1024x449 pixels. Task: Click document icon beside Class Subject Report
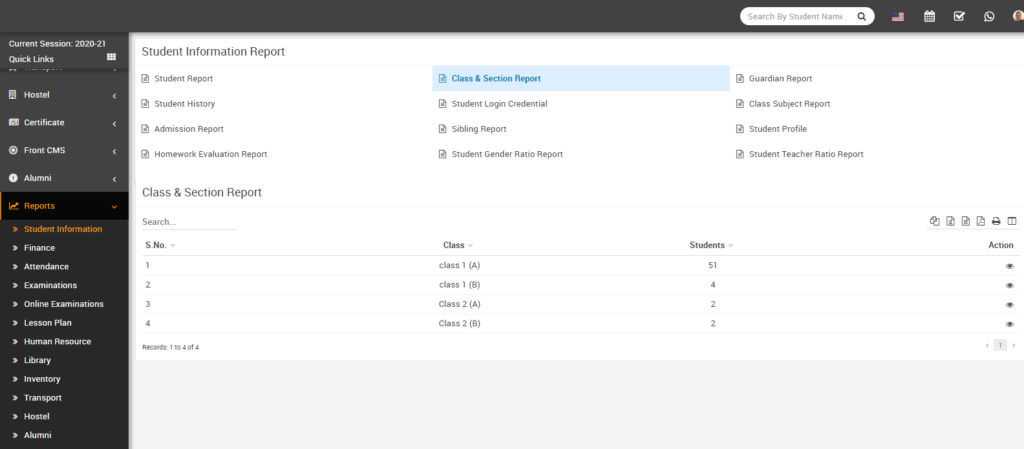[x=740, y=104]
